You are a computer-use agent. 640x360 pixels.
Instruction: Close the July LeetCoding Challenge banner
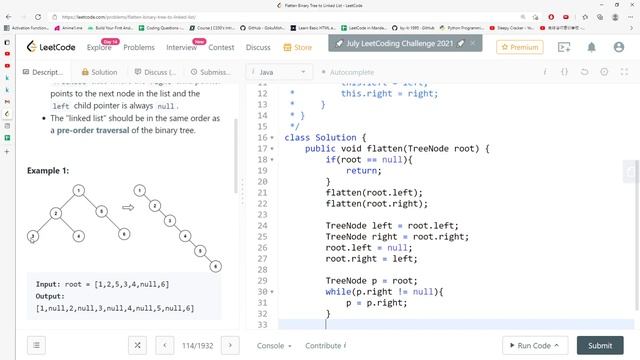click(473, 43)
